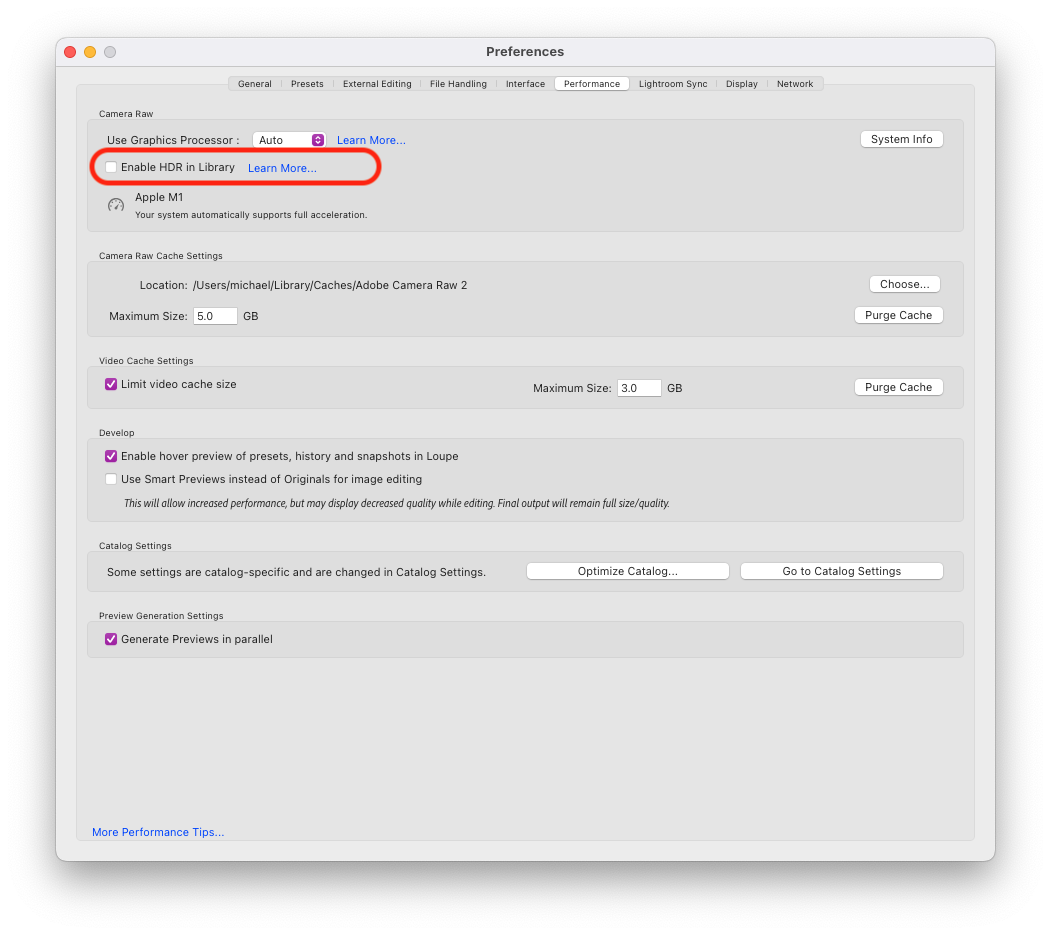Choose a new Camera Raw cache location

(904, 284)
